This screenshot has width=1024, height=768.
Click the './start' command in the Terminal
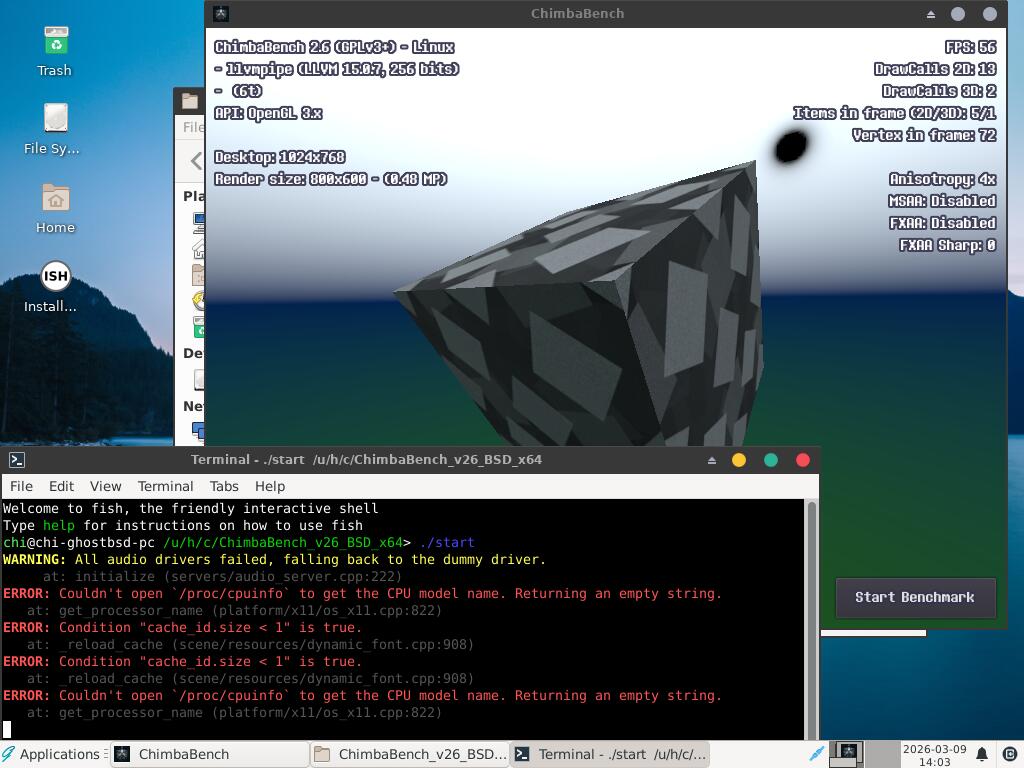[x=447, y=543]
